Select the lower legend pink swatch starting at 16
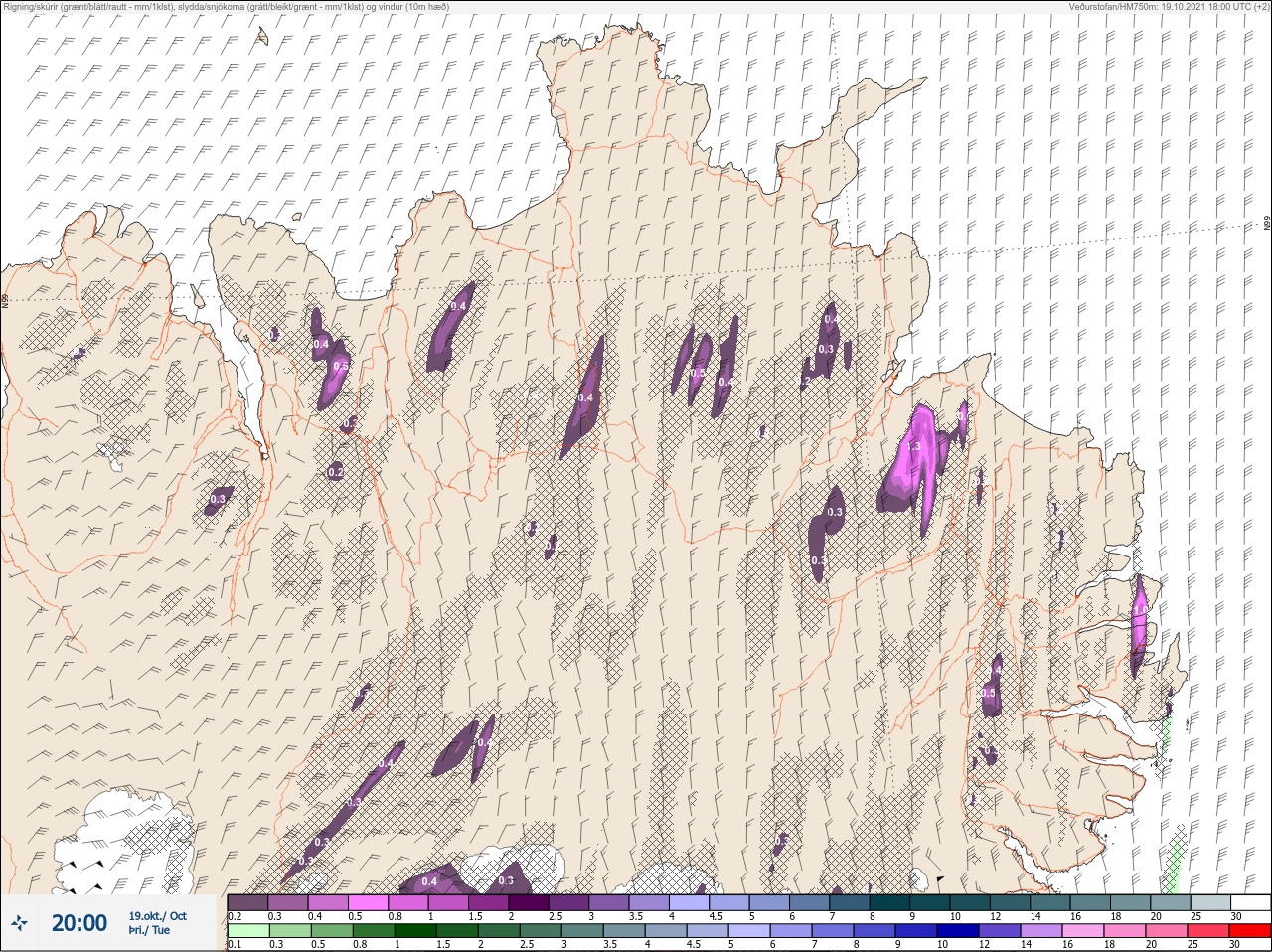The width and height of the screenshot is (1272, 952). click(x=1082, y=931)
